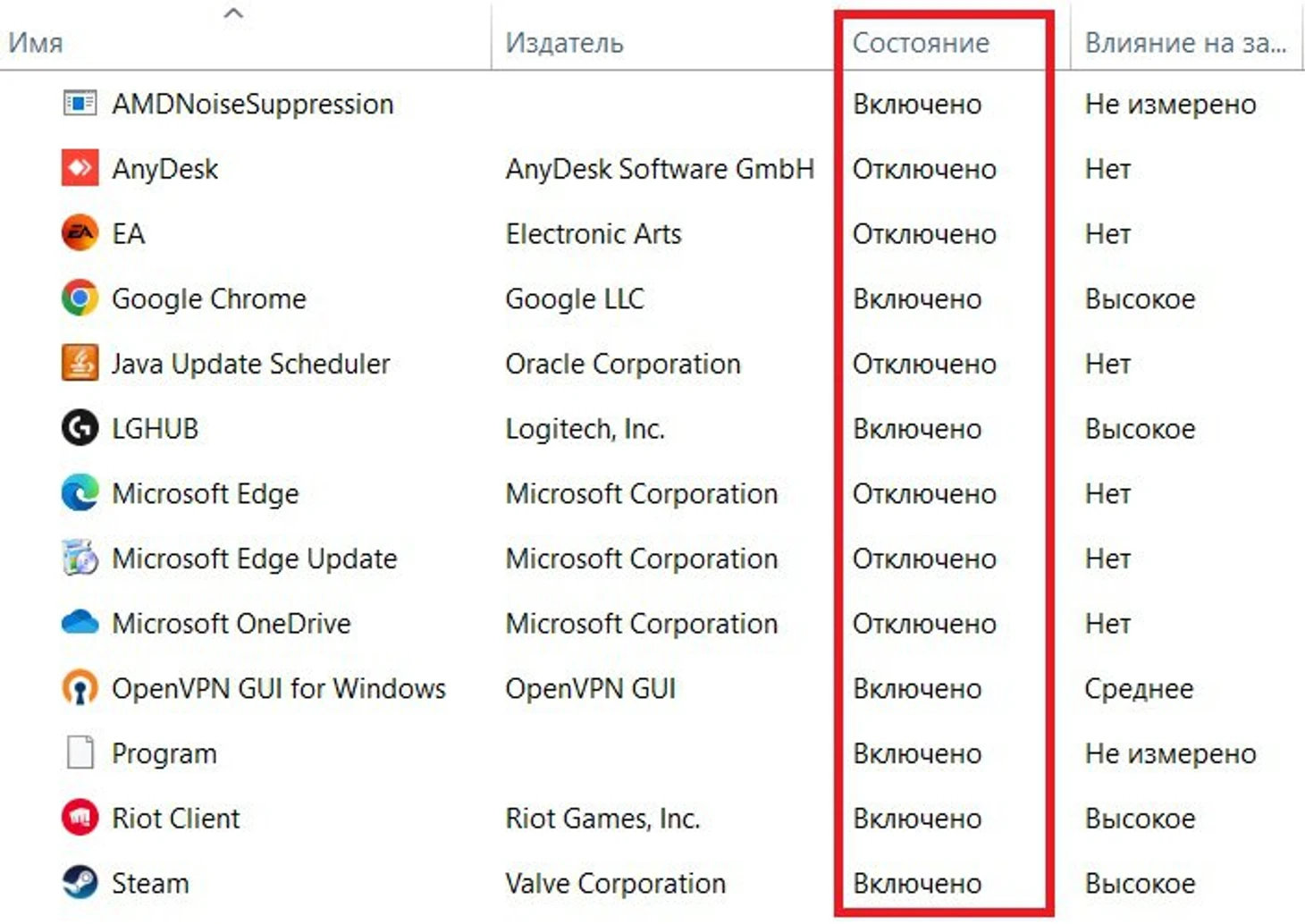Image resolution: width=1305 pixels, height=924 pixels.
Task: Click the Riot Client icon
Action: [80, 818]
